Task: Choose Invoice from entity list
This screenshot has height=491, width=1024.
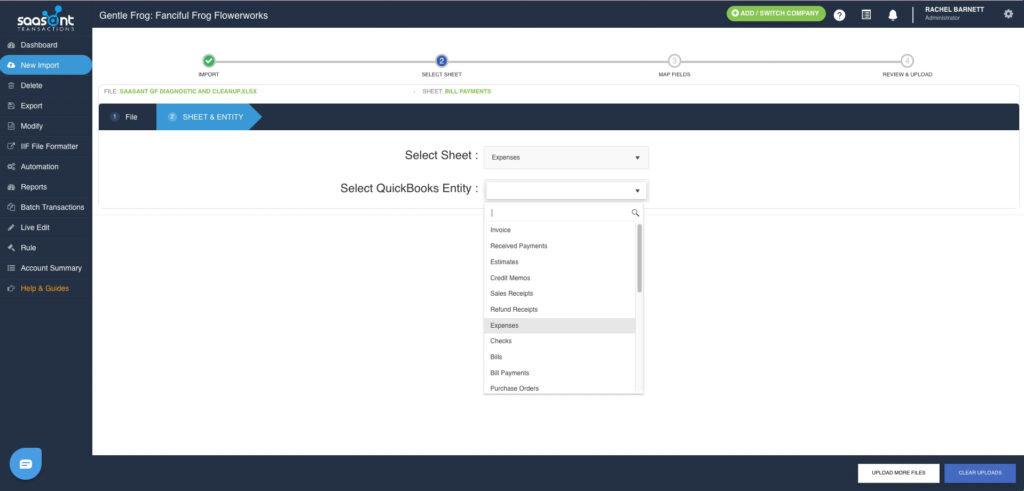Action: coord(560,230)
